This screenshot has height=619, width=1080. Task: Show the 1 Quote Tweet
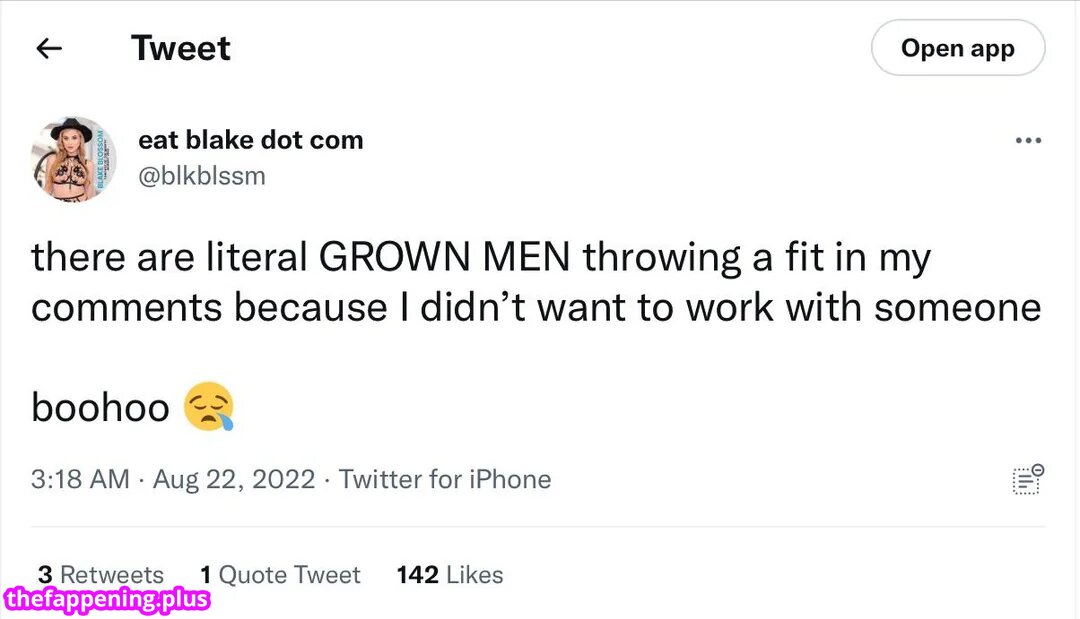[x=280, y=575]
